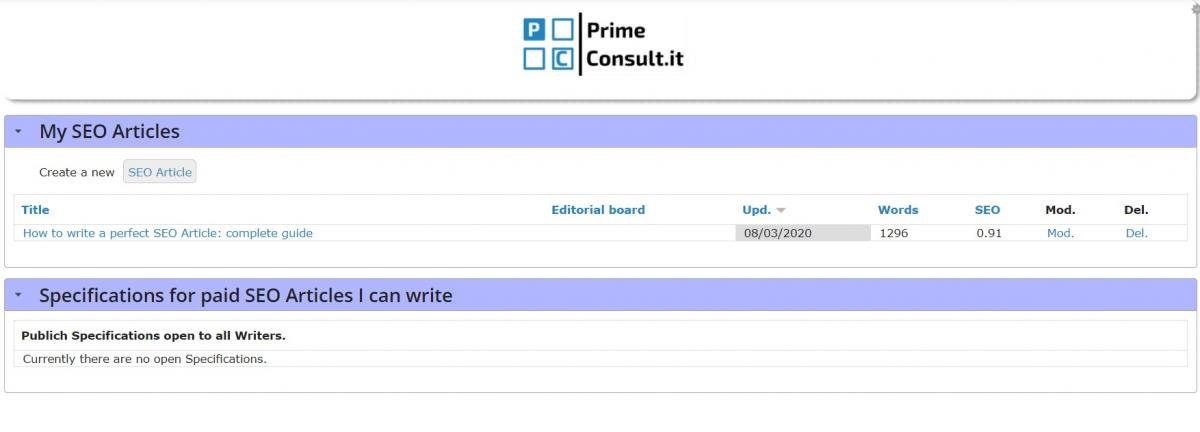Sort articles by Title column
The height and width of the screenshot is (432, 1200).
35,210
